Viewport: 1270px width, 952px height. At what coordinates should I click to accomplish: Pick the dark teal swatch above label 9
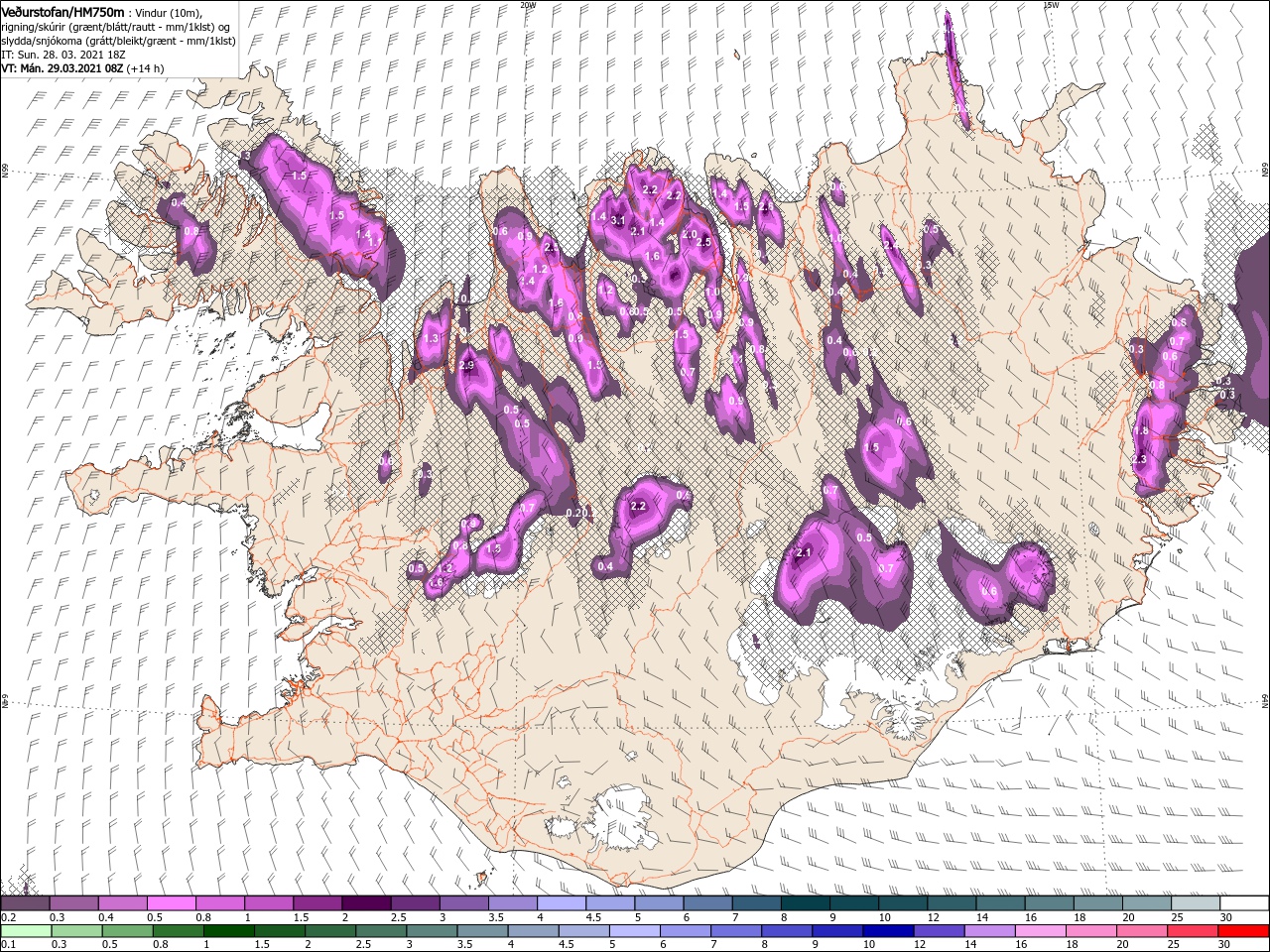806,902
